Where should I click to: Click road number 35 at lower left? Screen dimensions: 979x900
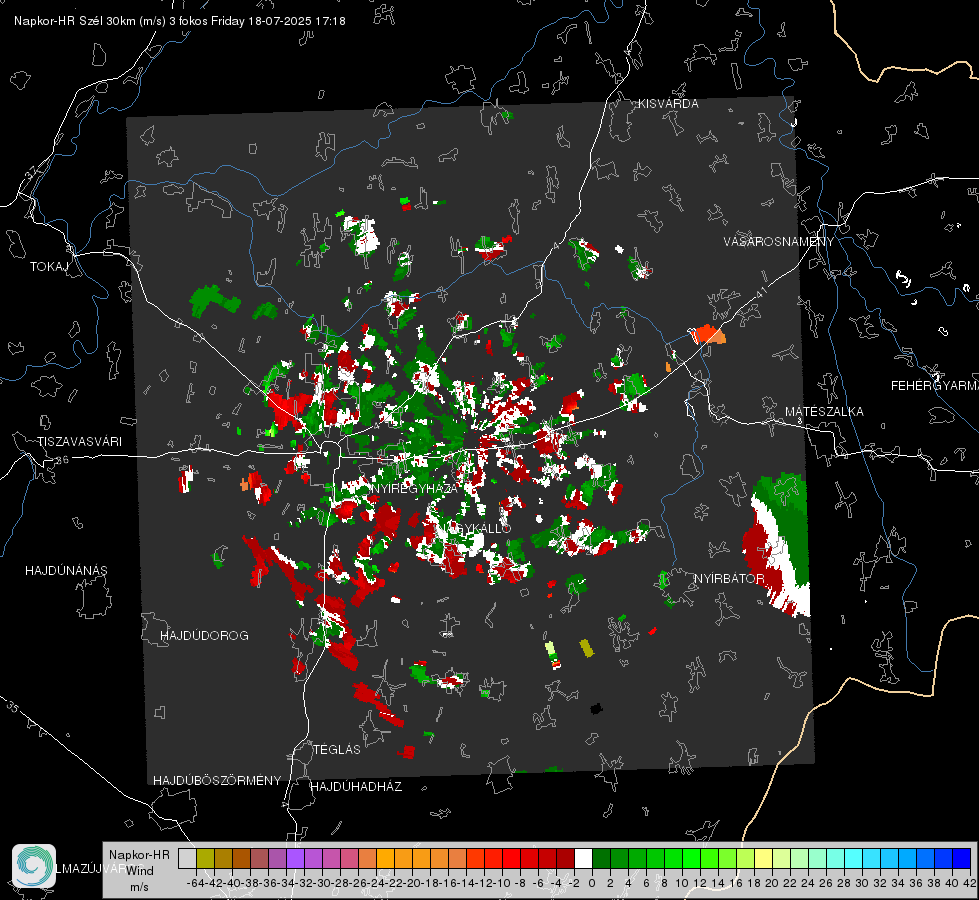(13, 708)
